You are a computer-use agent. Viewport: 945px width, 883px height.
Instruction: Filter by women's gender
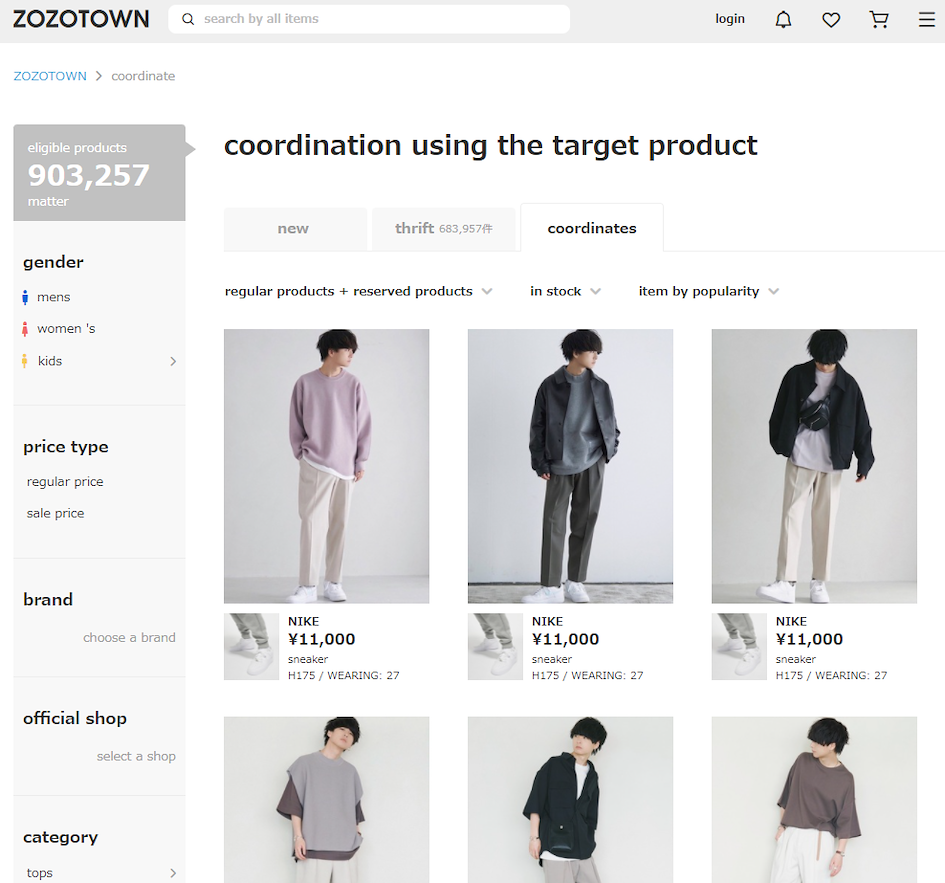(x=66, y=328)
